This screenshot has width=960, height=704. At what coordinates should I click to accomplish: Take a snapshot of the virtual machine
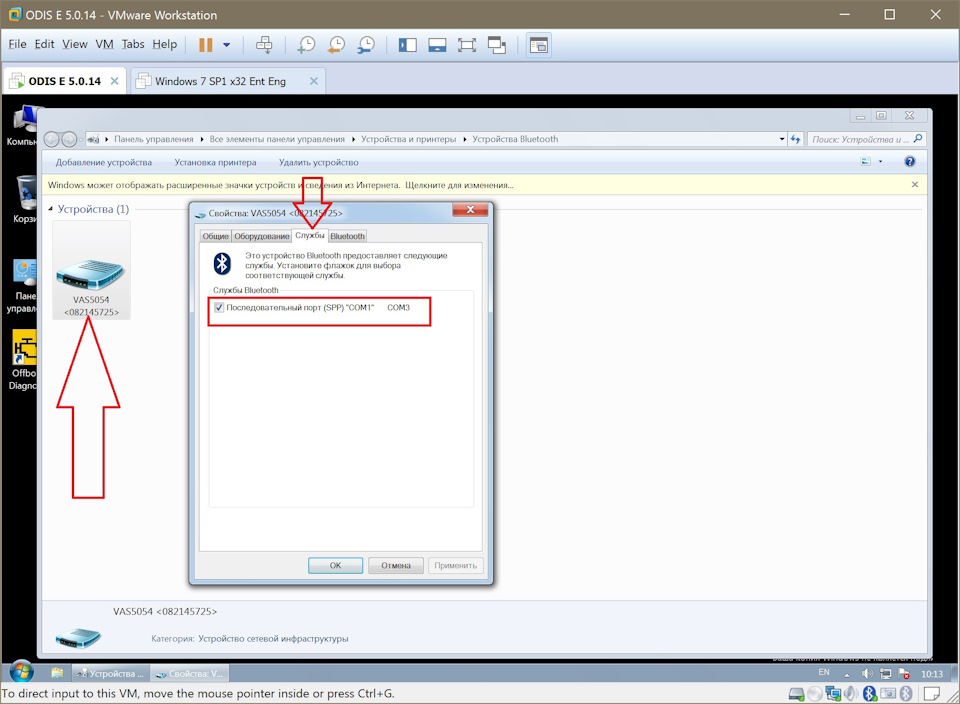coord(306,45)
